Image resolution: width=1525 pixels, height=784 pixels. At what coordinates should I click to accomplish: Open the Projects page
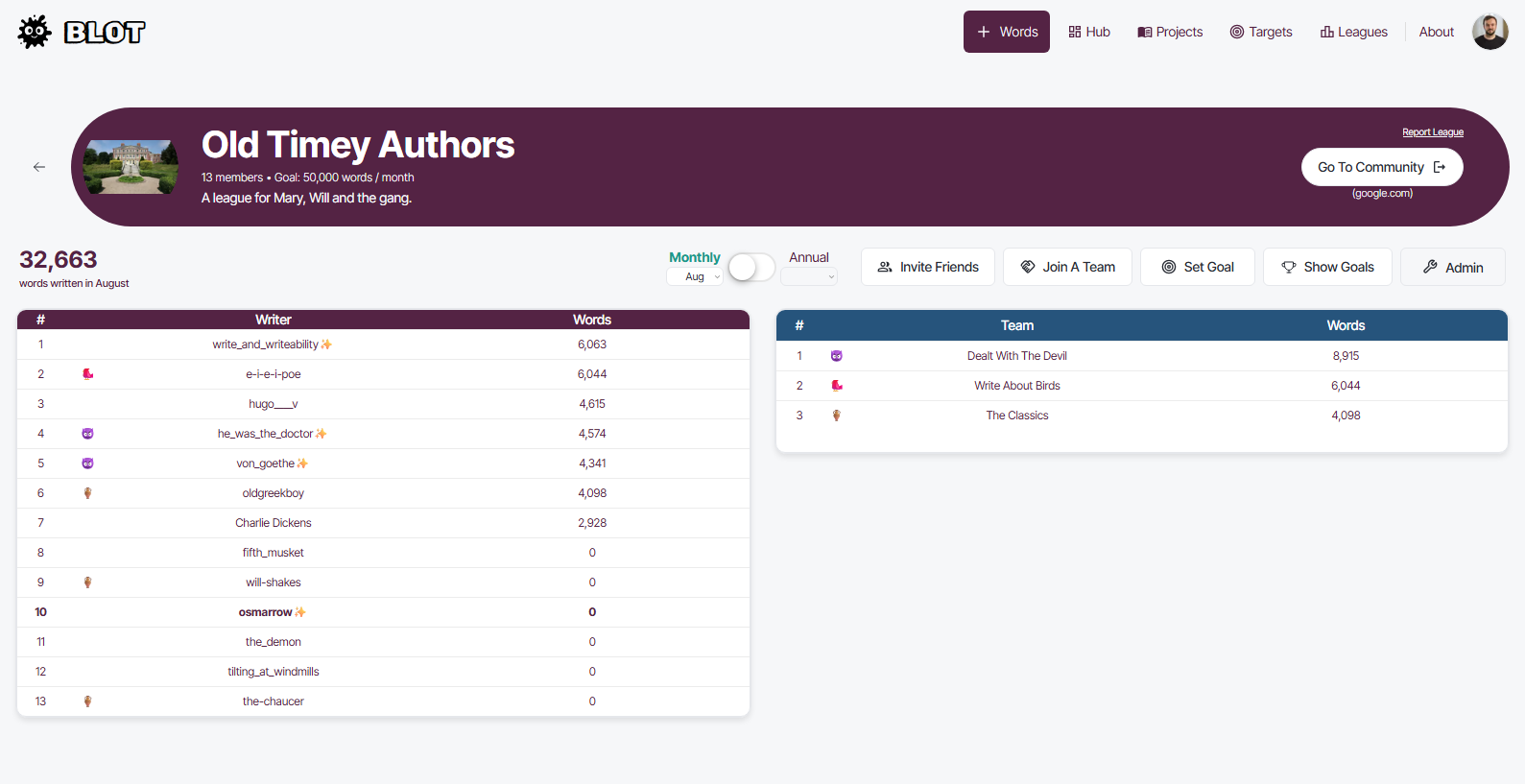coord(1170,32)
